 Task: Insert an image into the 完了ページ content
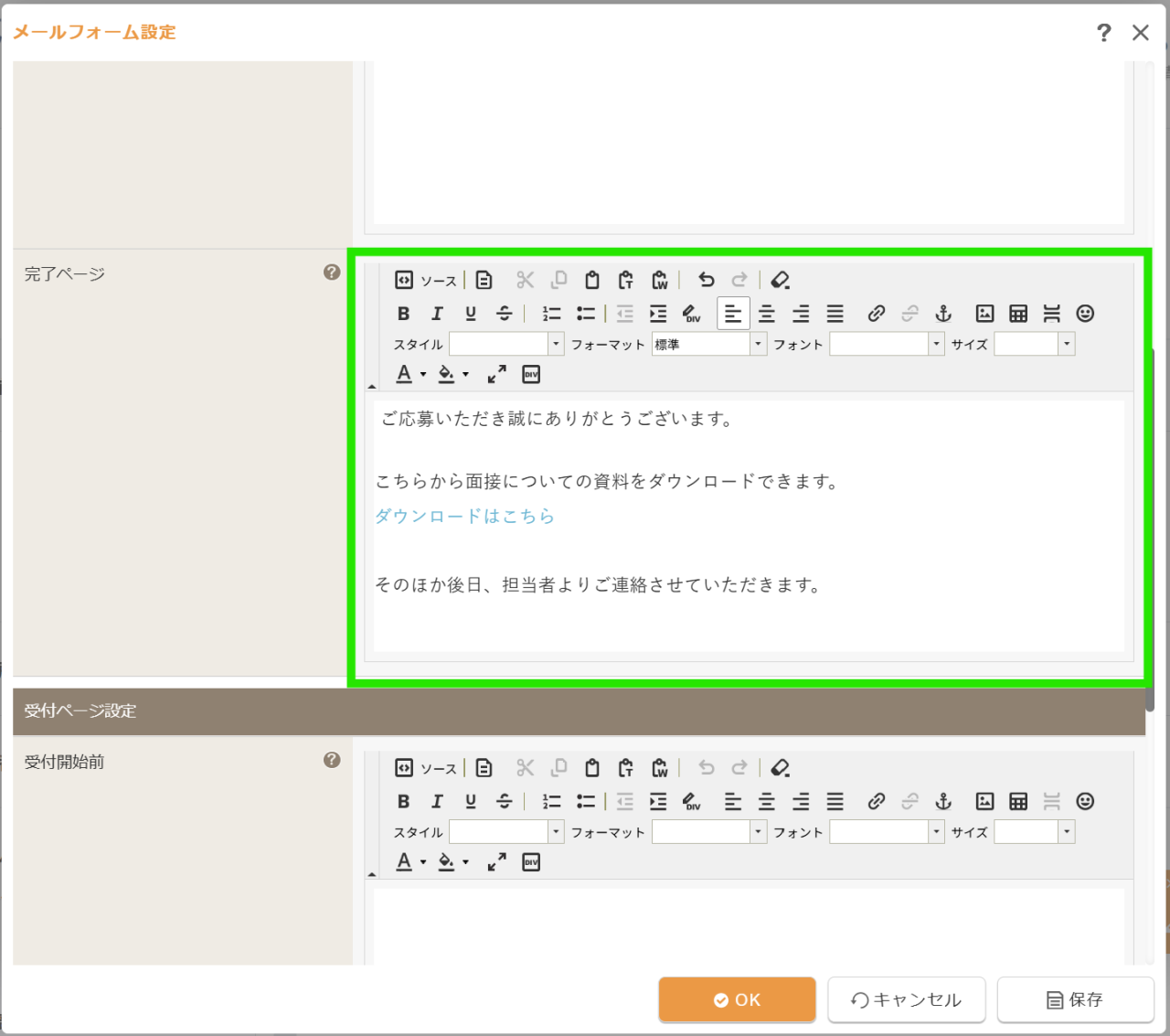tap(984, 313)
